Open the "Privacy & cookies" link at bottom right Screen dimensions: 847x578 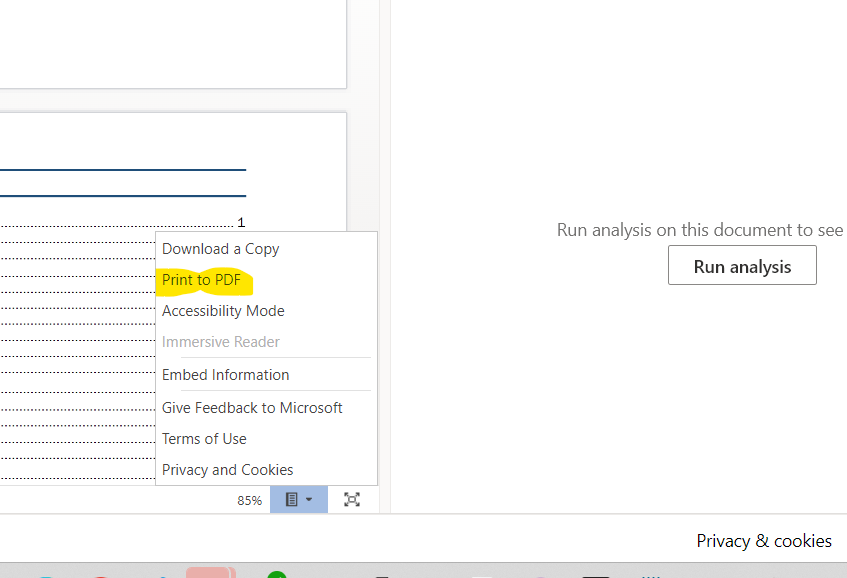point(764,540)
